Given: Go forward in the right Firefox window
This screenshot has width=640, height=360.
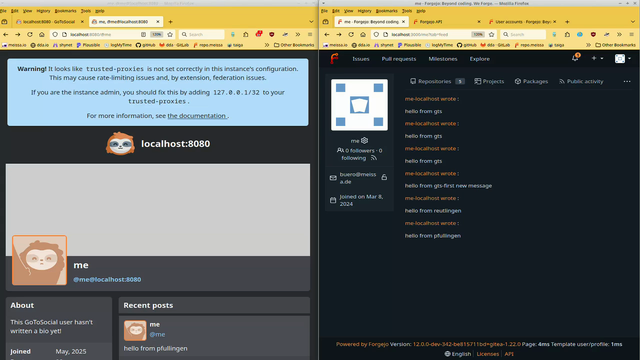Looking at the screenshot, I should pyautogui.click(x=339, y=35).
